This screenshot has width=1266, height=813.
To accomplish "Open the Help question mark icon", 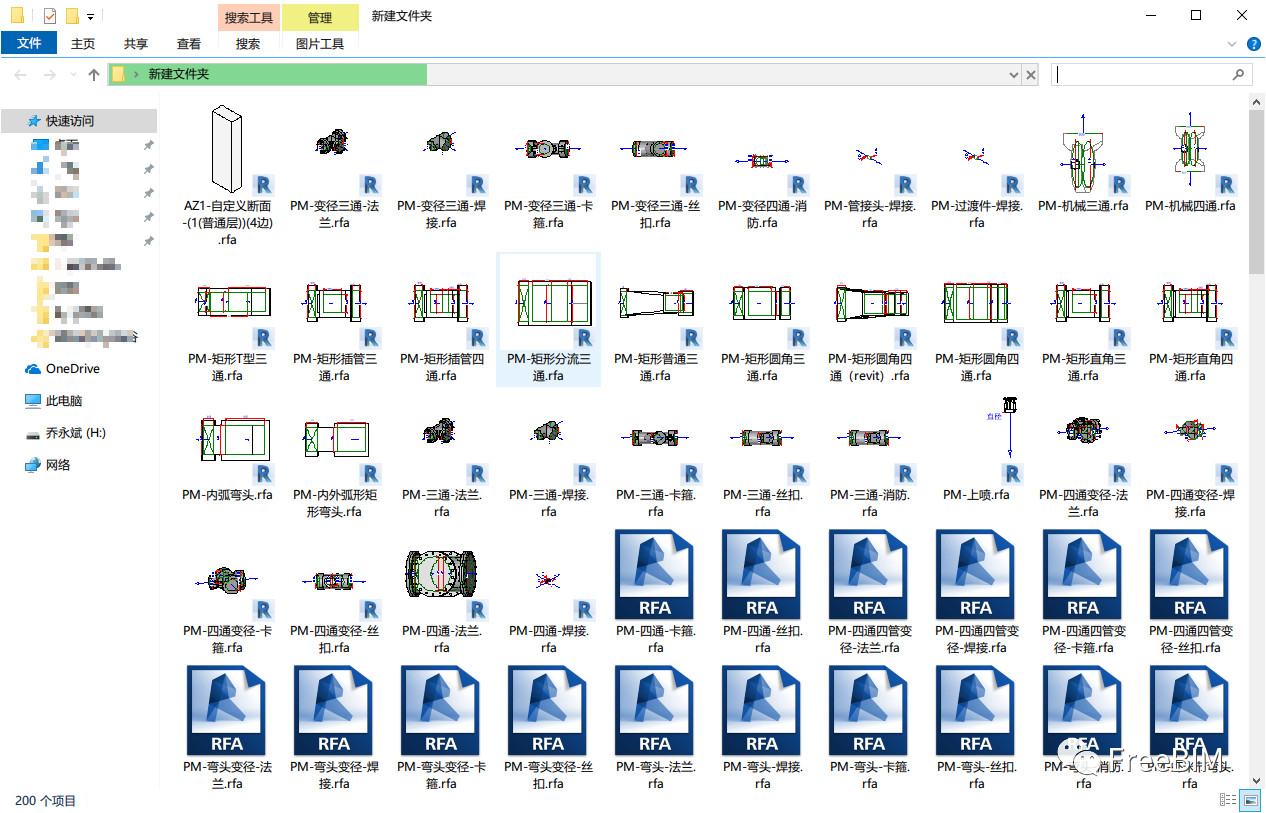I will [x=1253, y=44].
